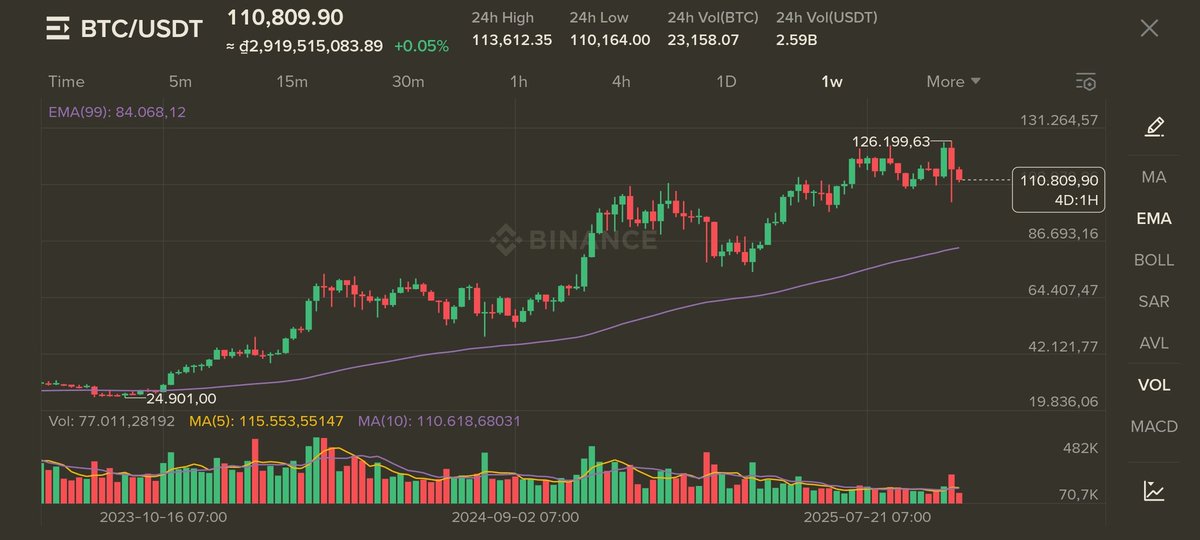Toggle the MA indicator
The width and height of the screenshot is (1200, 540).
pyautogui.click(x=1154, y=176)
